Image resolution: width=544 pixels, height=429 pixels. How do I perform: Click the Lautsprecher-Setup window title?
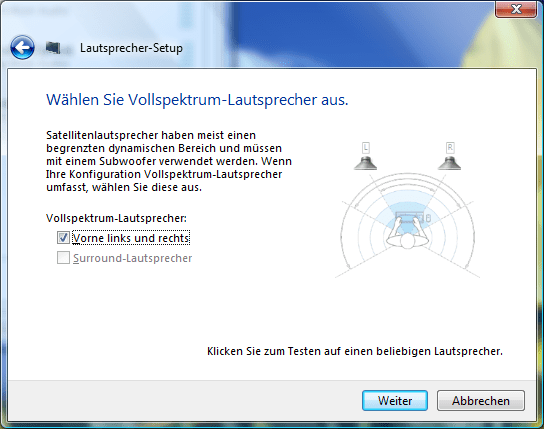pyautogui.click(x=131, y=48)
